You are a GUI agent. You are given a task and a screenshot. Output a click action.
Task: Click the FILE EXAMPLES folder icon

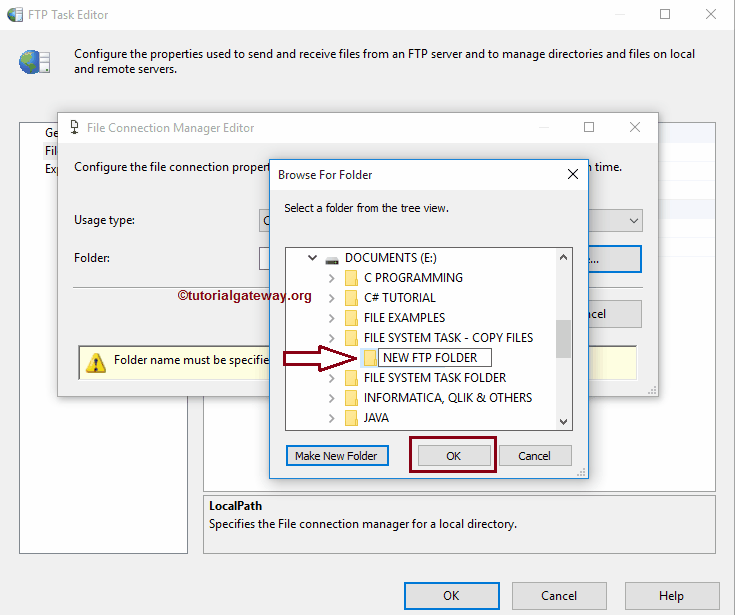click(x=351, y=318)
